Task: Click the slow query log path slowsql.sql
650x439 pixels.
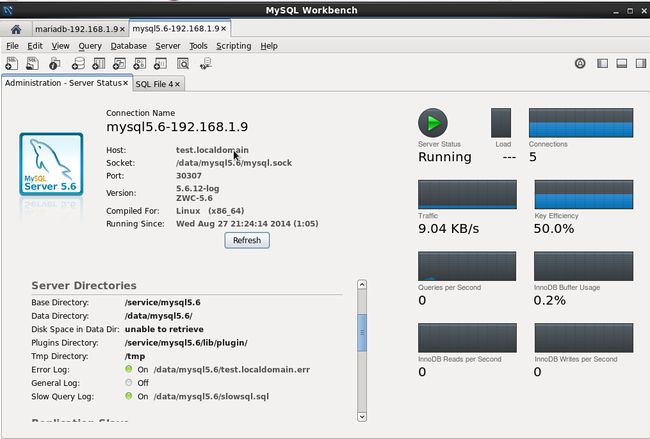Action: pyautogui.click(x=211, y=396)
